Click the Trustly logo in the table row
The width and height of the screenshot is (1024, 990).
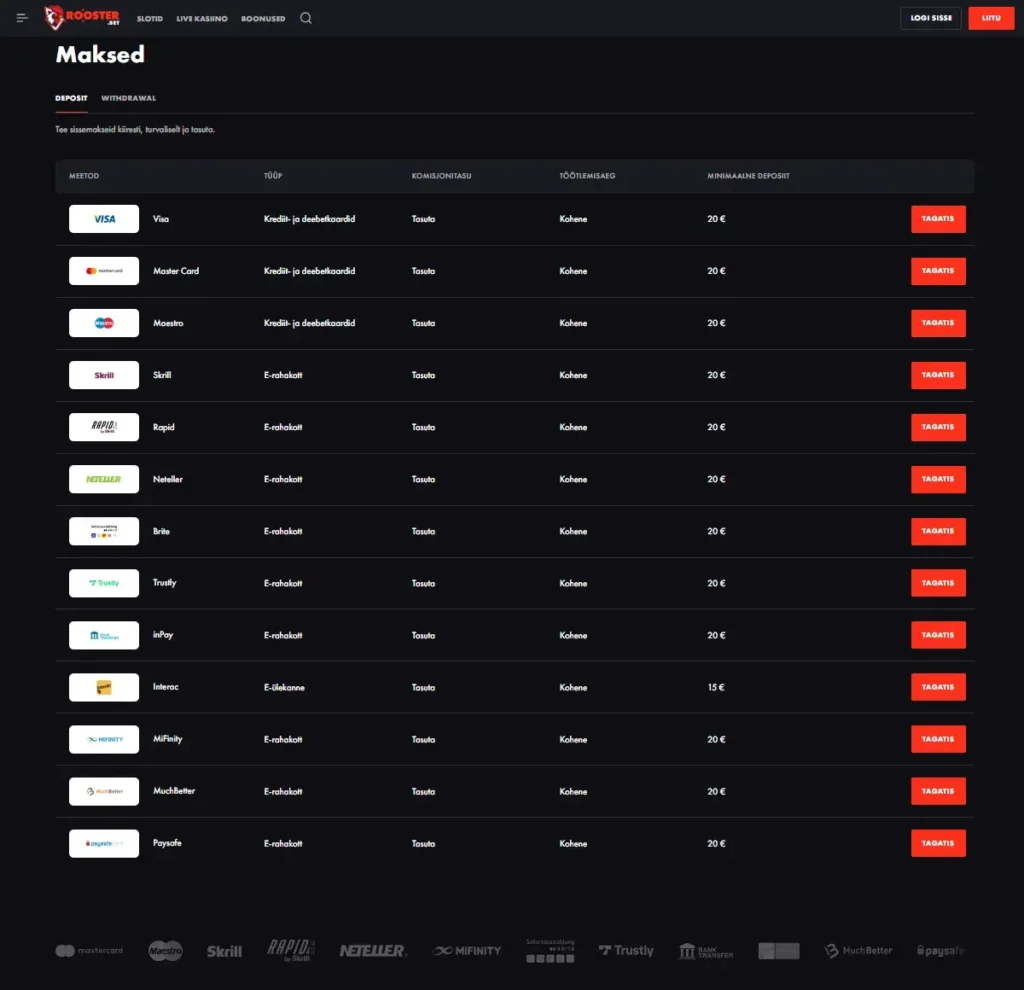point(104,583)
